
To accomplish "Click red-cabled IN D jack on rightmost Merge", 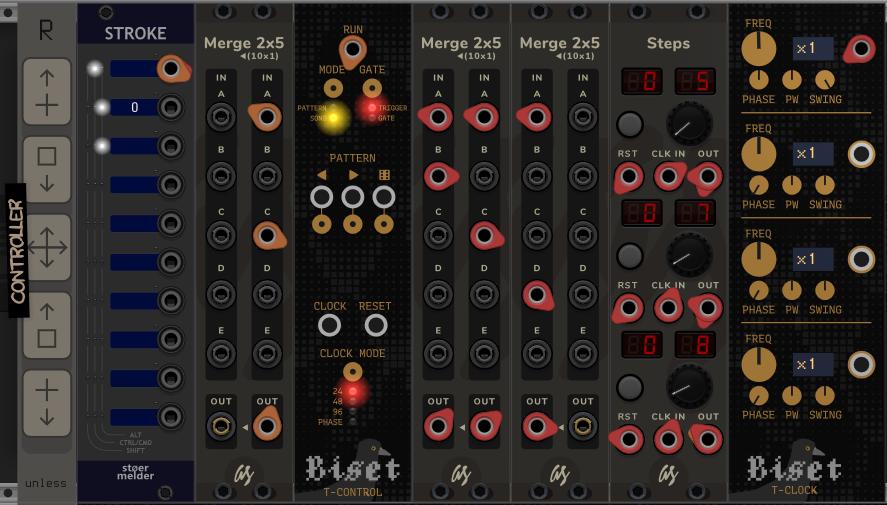I will coord(536,295).
